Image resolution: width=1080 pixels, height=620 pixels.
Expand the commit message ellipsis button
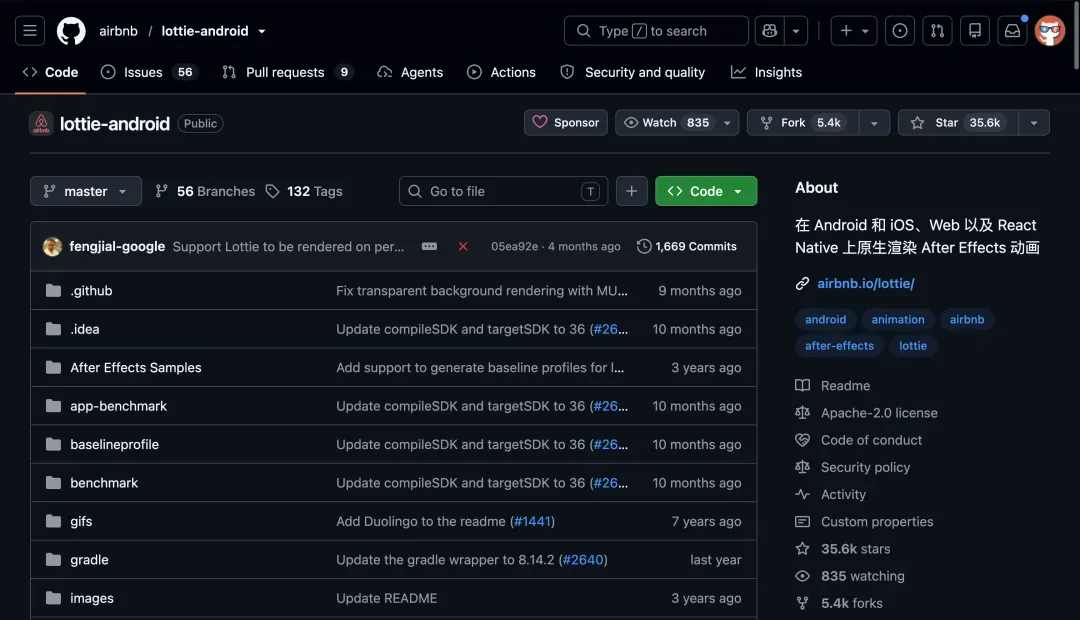coord(429,247)
